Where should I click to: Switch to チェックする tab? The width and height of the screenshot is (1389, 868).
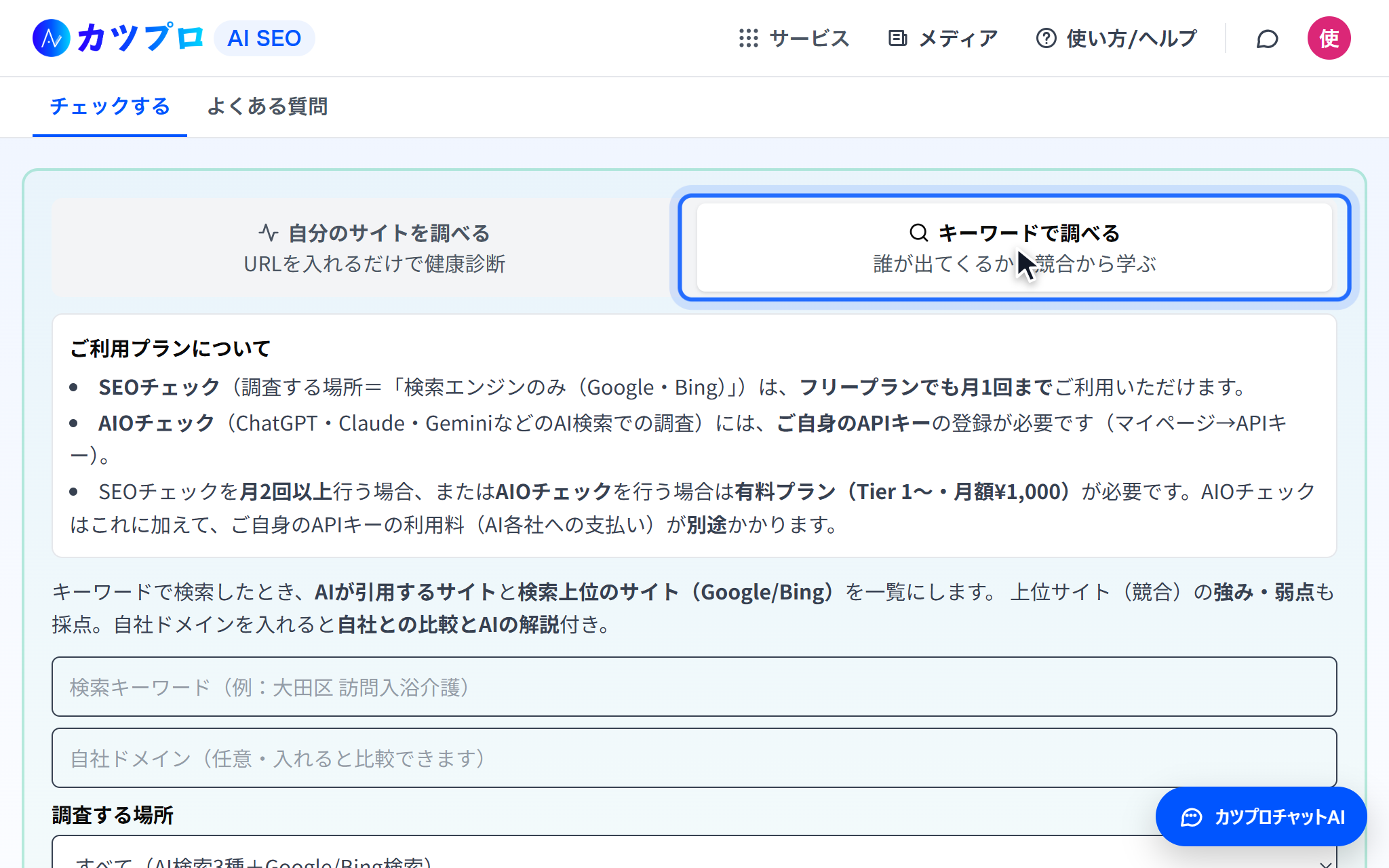[x=110, y=106]
